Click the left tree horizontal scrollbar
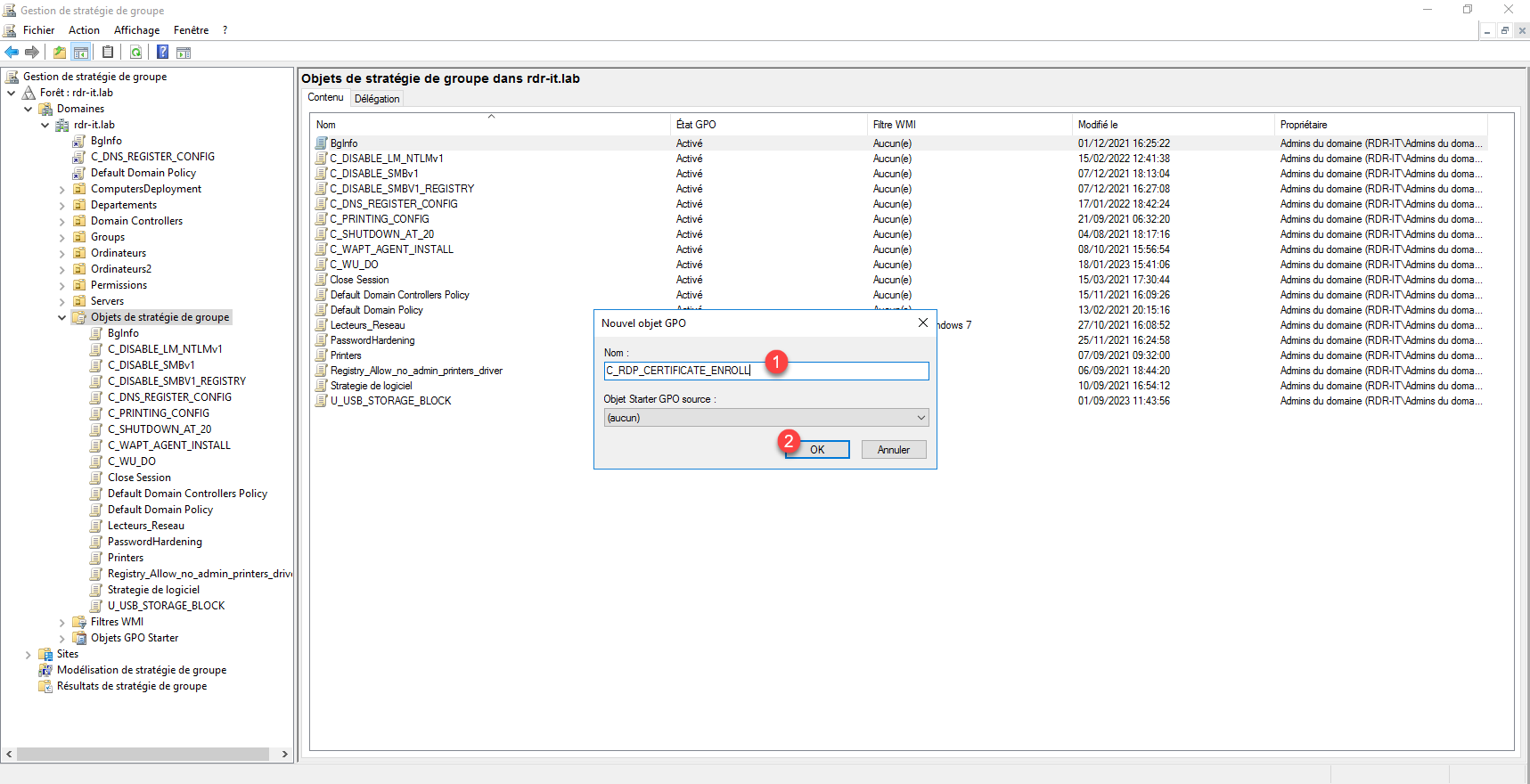This screenshot has width=1530, height=784. coord(143,754)
